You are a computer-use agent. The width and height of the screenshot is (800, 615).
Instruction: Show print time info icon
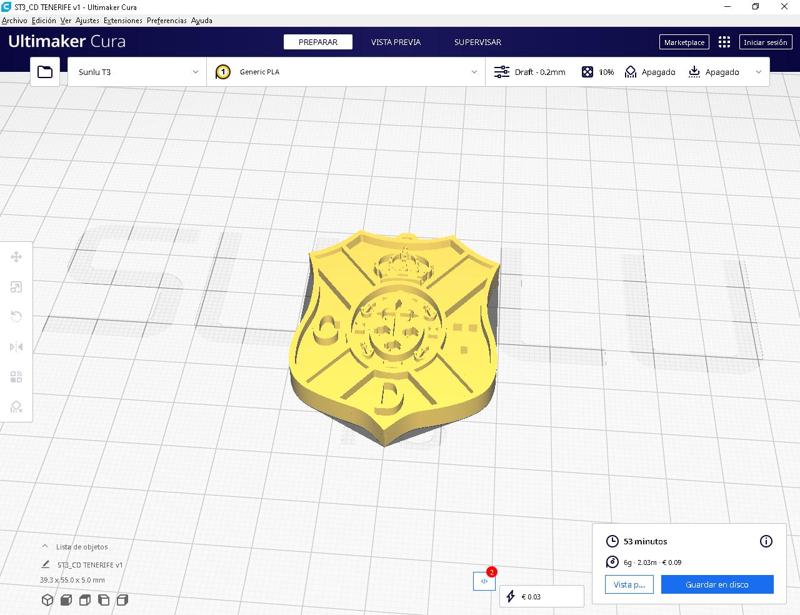(766, 541)
